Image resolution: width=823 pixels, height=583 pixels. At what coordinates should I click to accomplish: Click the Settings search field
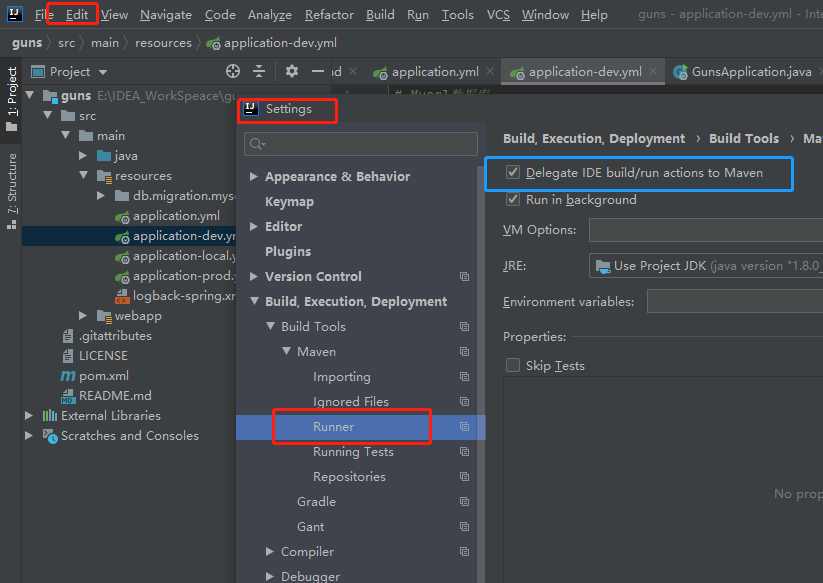pyautogui.click(x=361, y=144)
